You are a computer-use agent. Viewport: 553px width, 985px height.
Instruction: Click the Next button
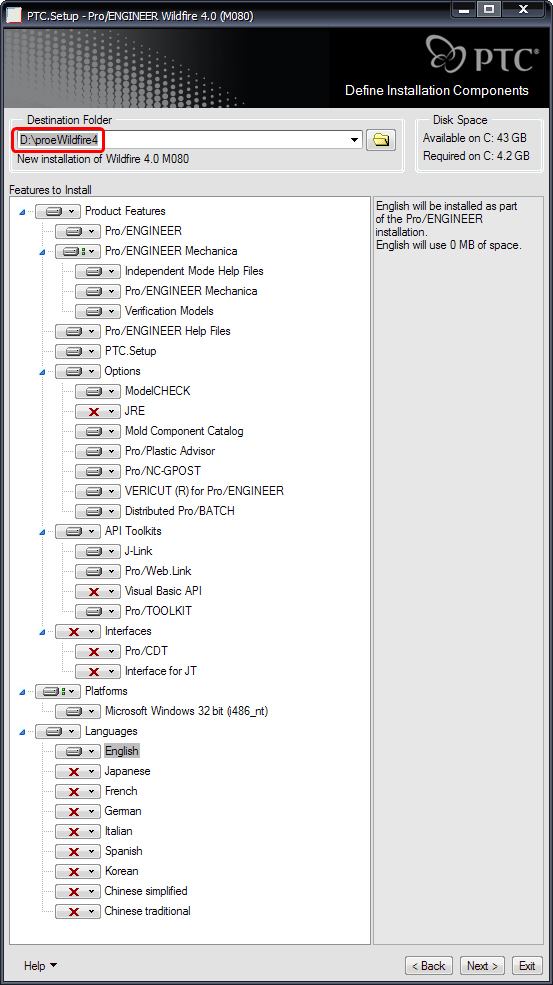click(483, 966)
